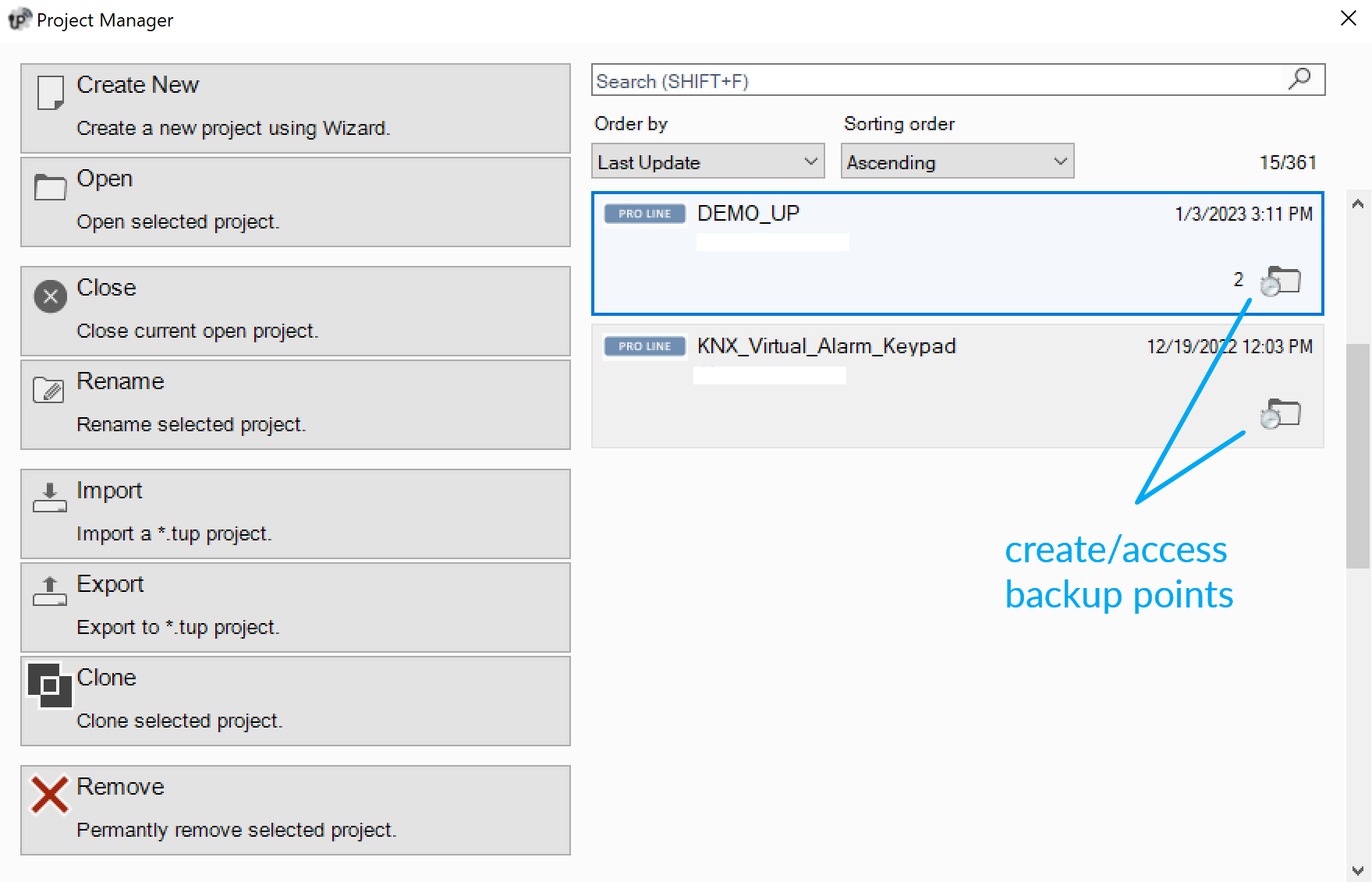Permanently remove the selected project

[296, 810]
